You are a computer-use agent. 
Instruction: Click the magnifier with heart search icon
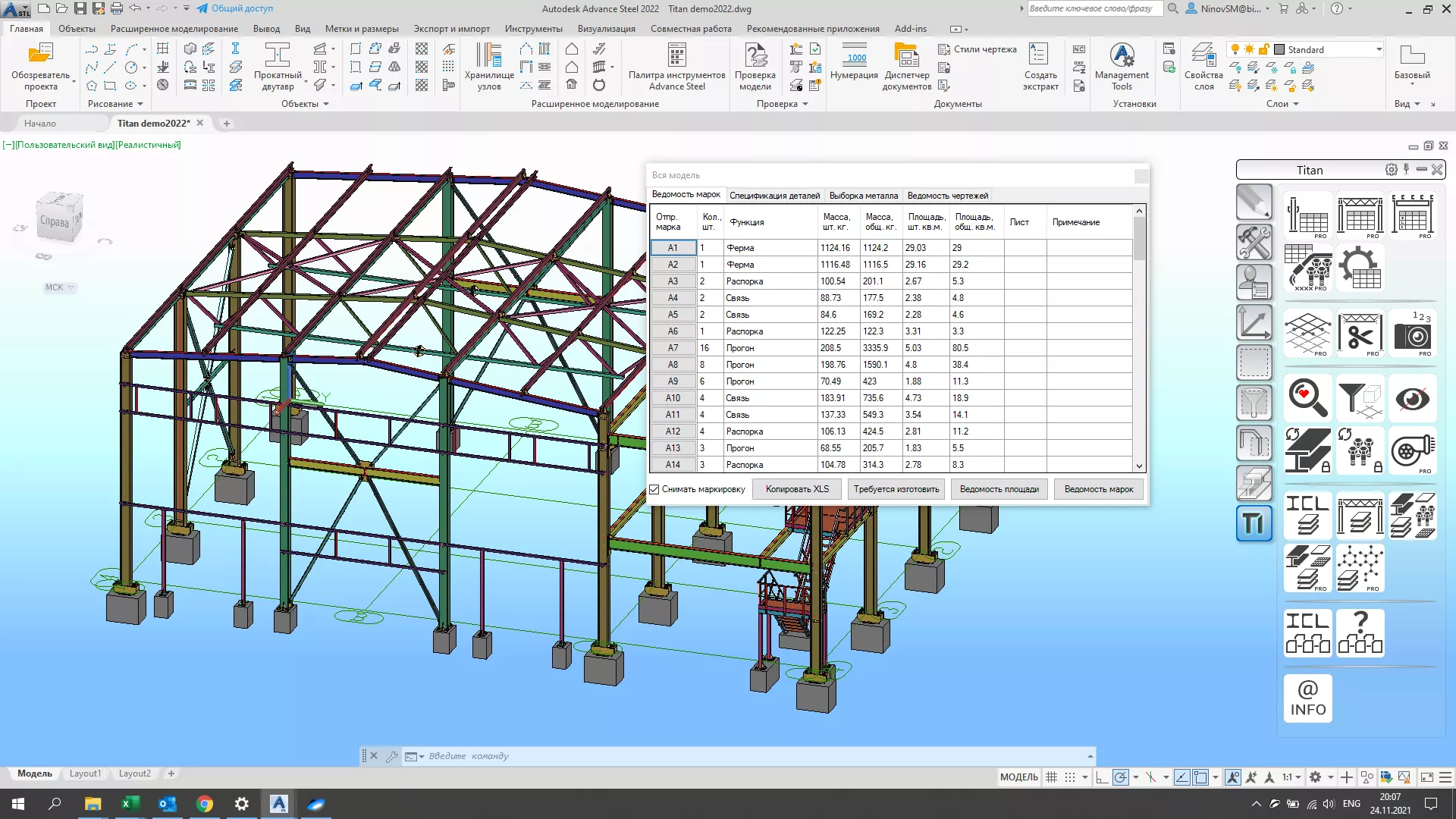pos(1307,398)
